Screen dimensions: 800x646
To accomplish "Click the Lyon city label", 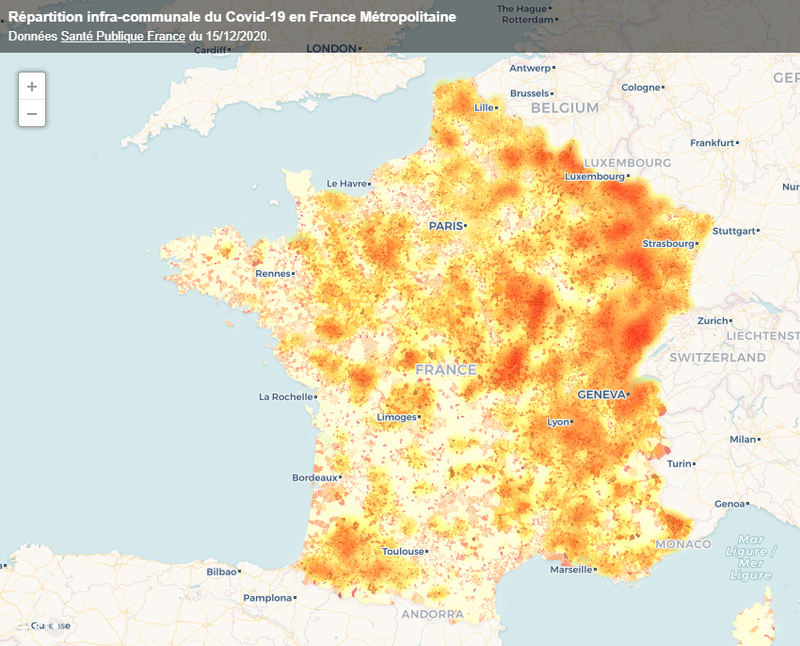I will (x=558, y=422).
